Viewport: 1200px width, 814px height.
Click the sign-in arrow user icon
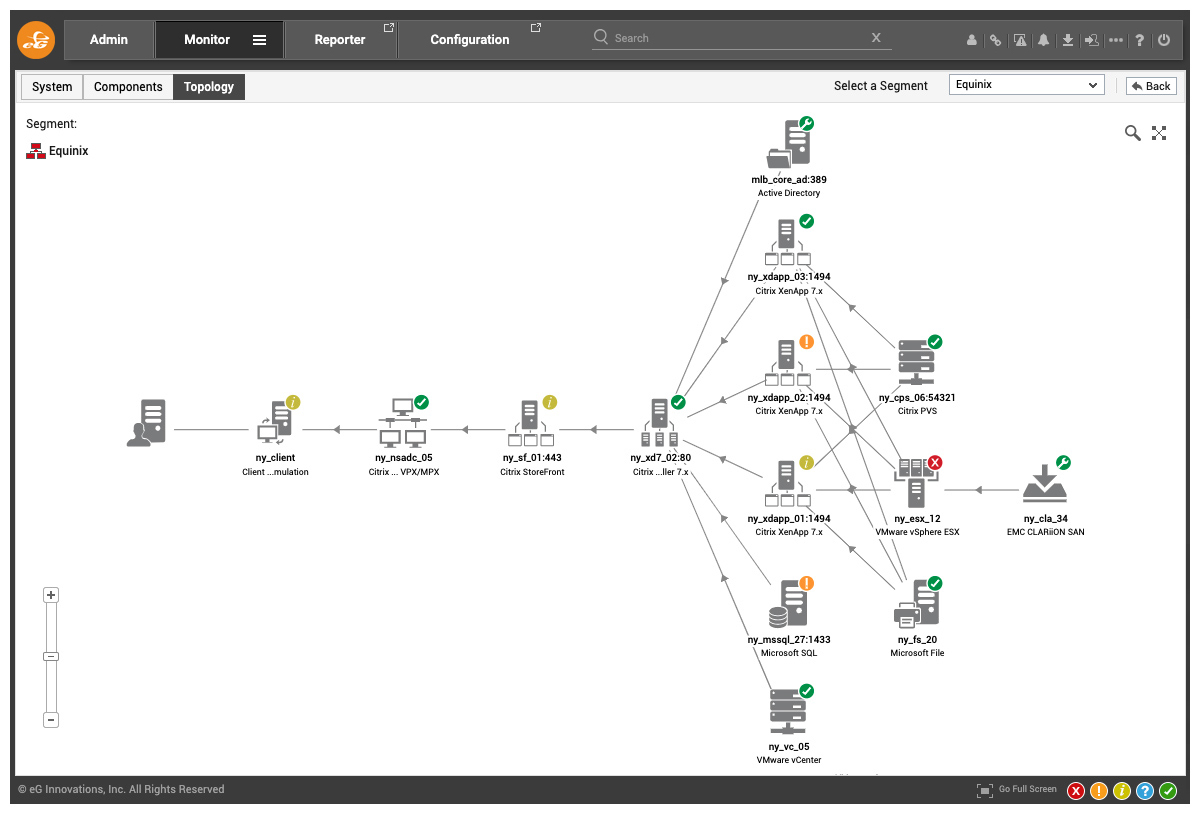[x=1092, y=40]
